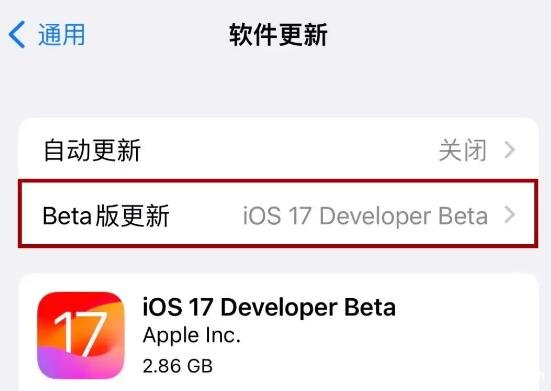Screen dimensions: 551x391
Task: Tap the number 17 in the icon
Action: pos(80,334)
